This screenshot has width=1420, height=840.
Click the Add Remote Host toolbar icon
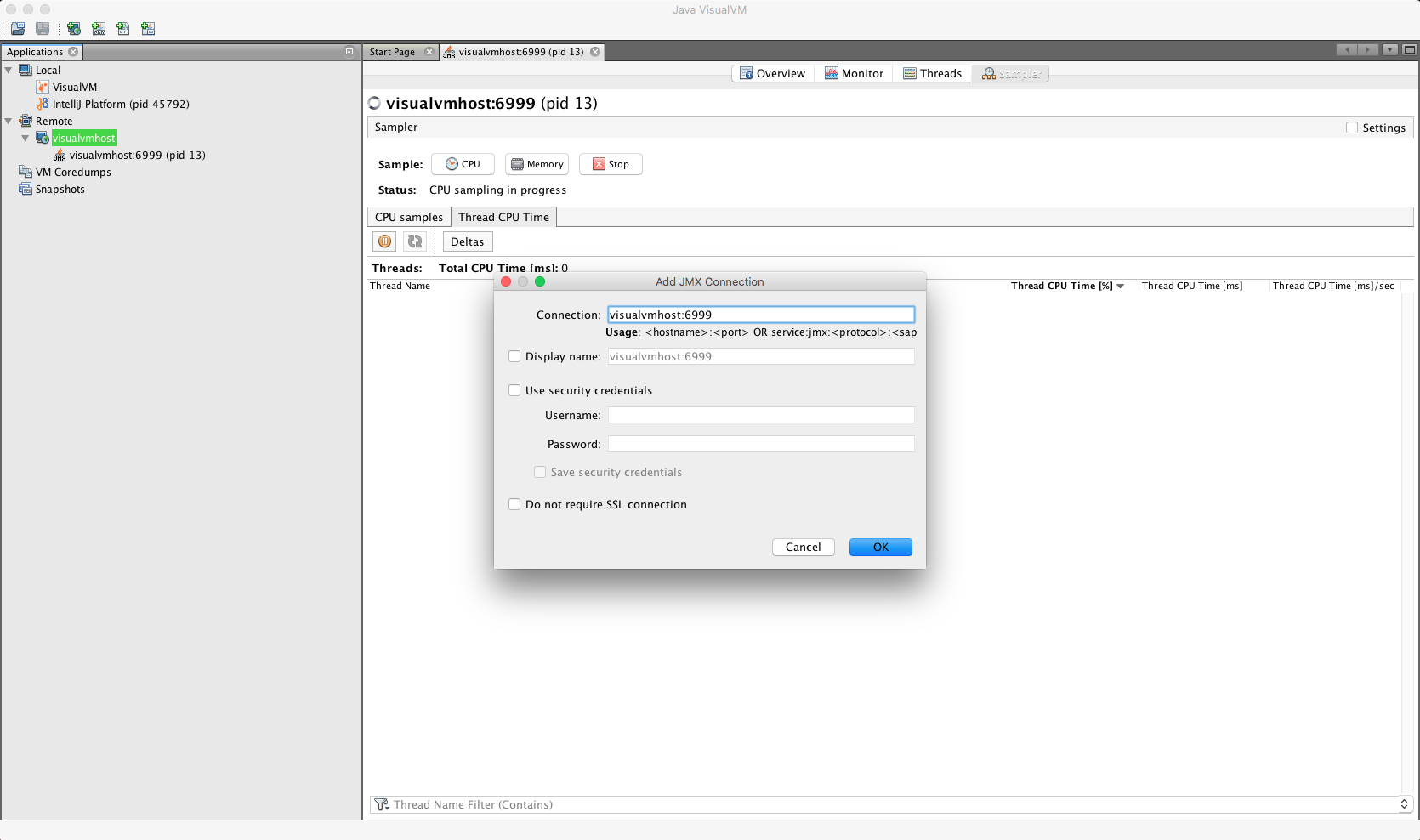point(74,28)
